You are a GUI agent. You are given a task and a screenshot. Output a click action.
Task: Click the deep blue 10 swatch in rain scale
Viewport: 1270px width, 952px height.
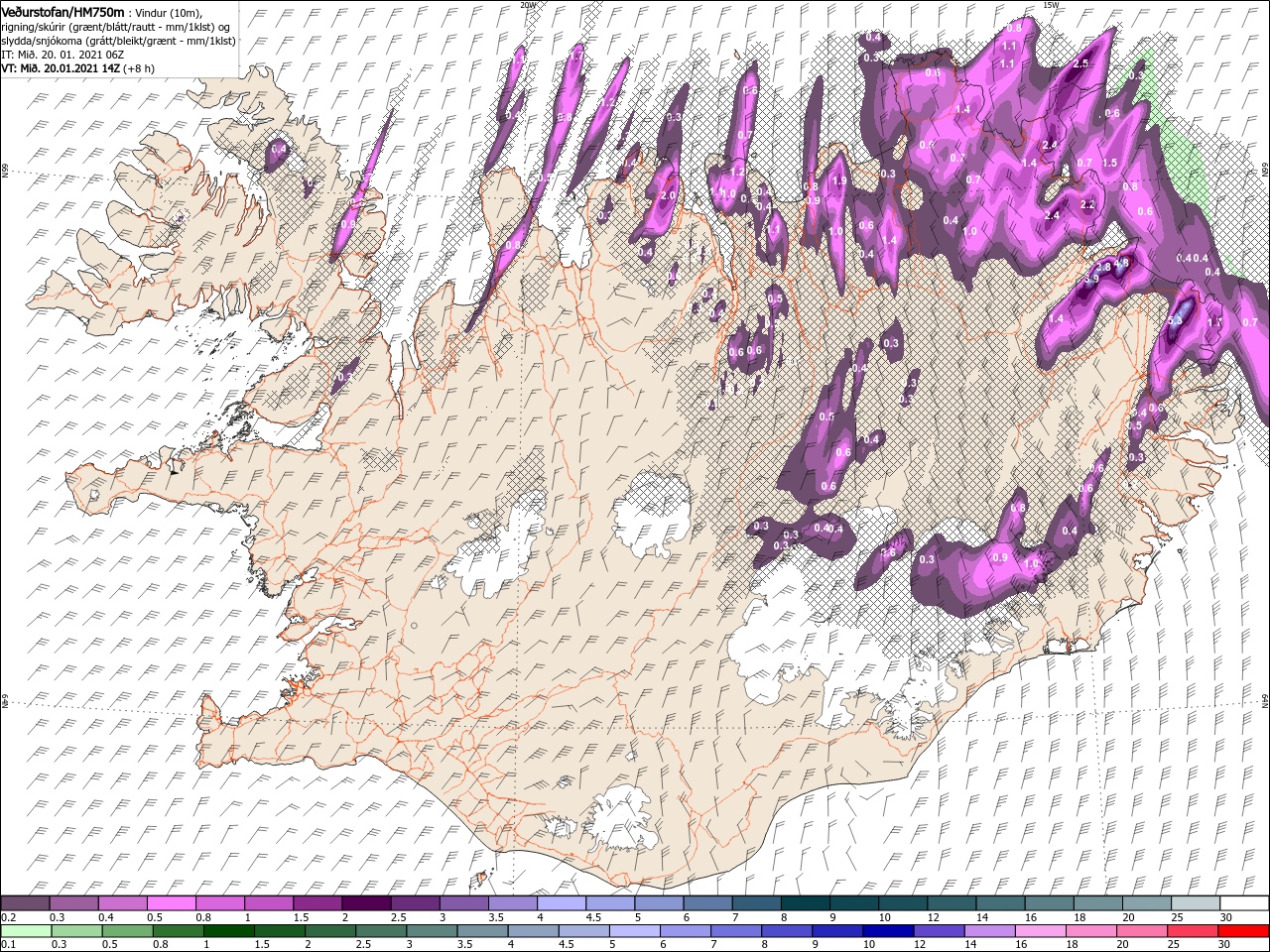[x=887, y=931]
